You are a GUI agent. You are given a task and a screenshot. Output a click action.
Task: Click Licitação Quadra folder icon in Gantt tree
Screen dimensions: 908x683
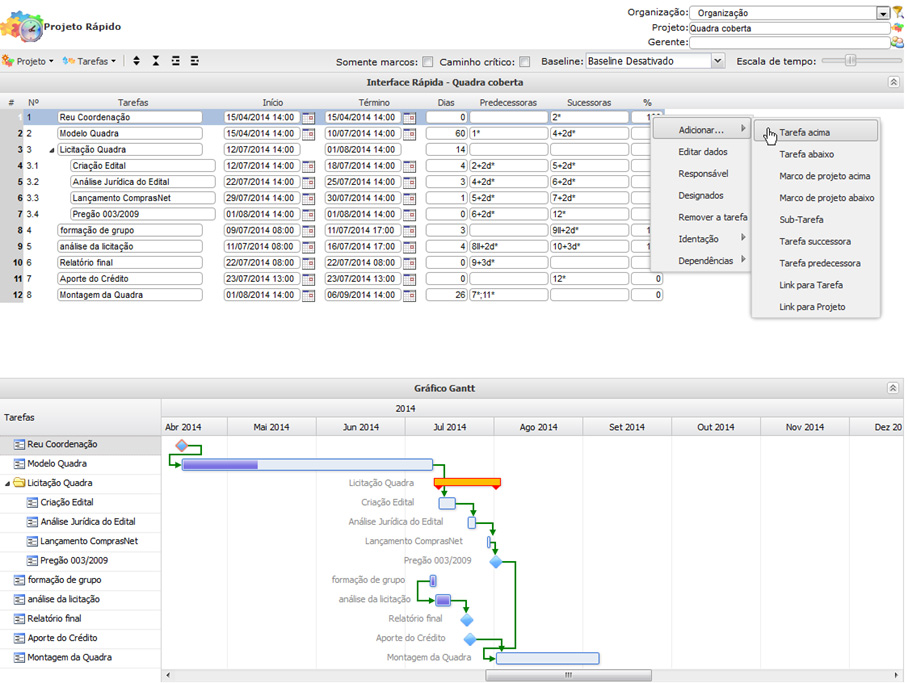pyautogui.click(x=19, y=483)
